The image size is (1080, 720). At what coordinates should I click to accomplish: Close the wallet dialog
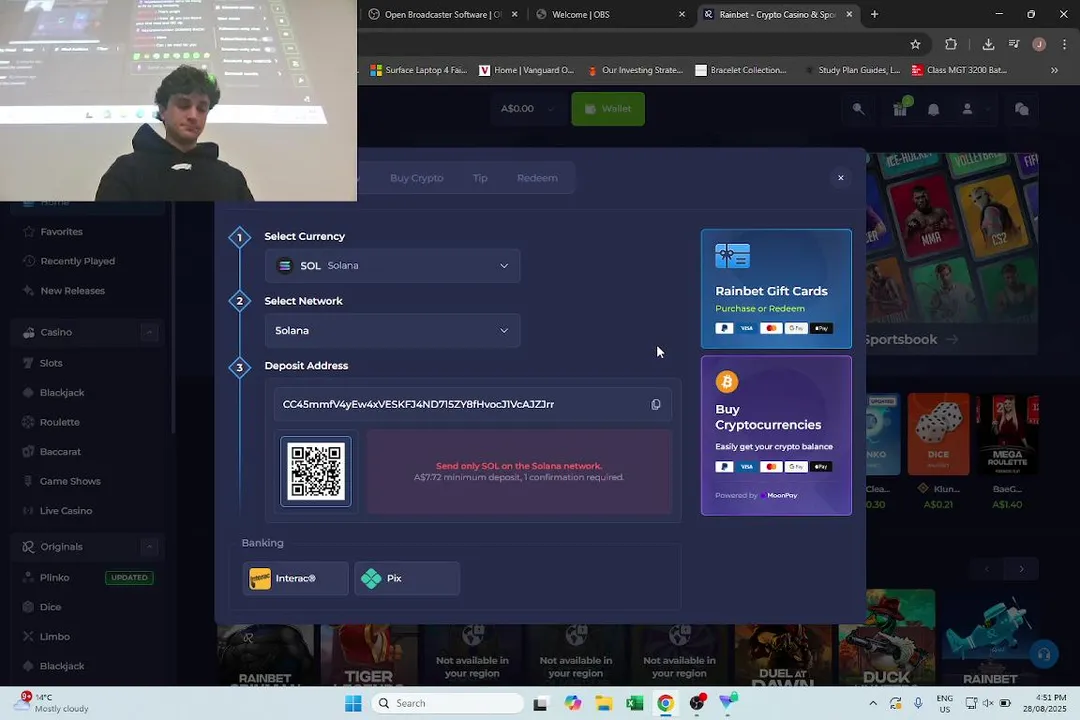point(840,178)
